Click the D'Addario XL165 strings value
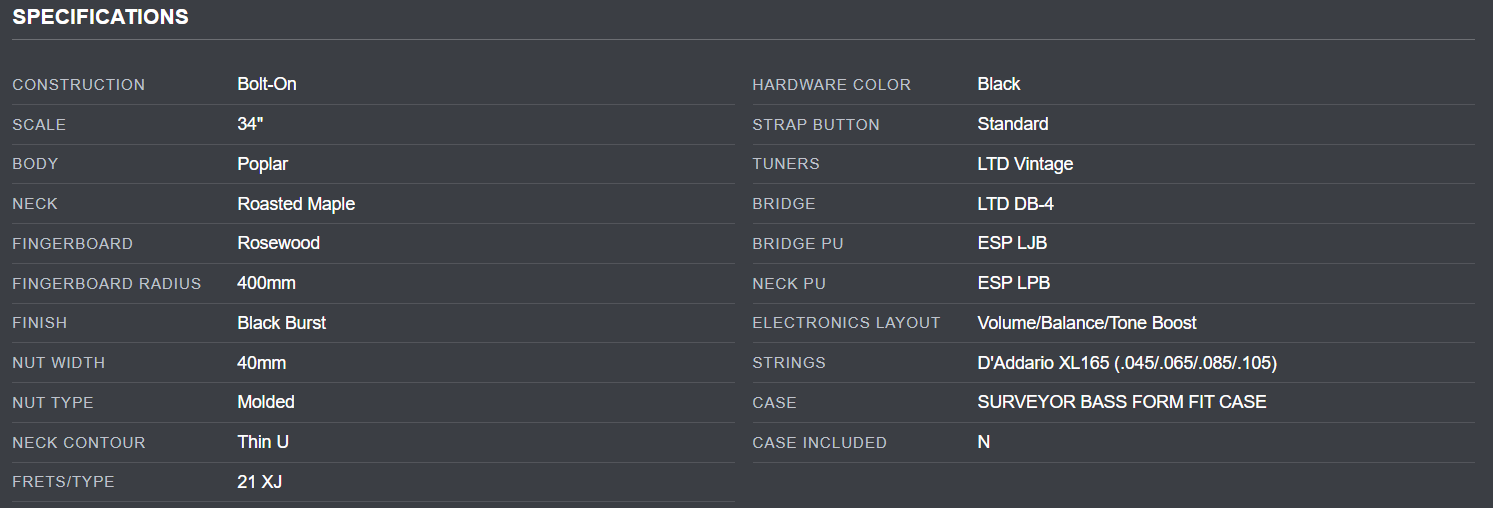 (x=1127, y=363)
